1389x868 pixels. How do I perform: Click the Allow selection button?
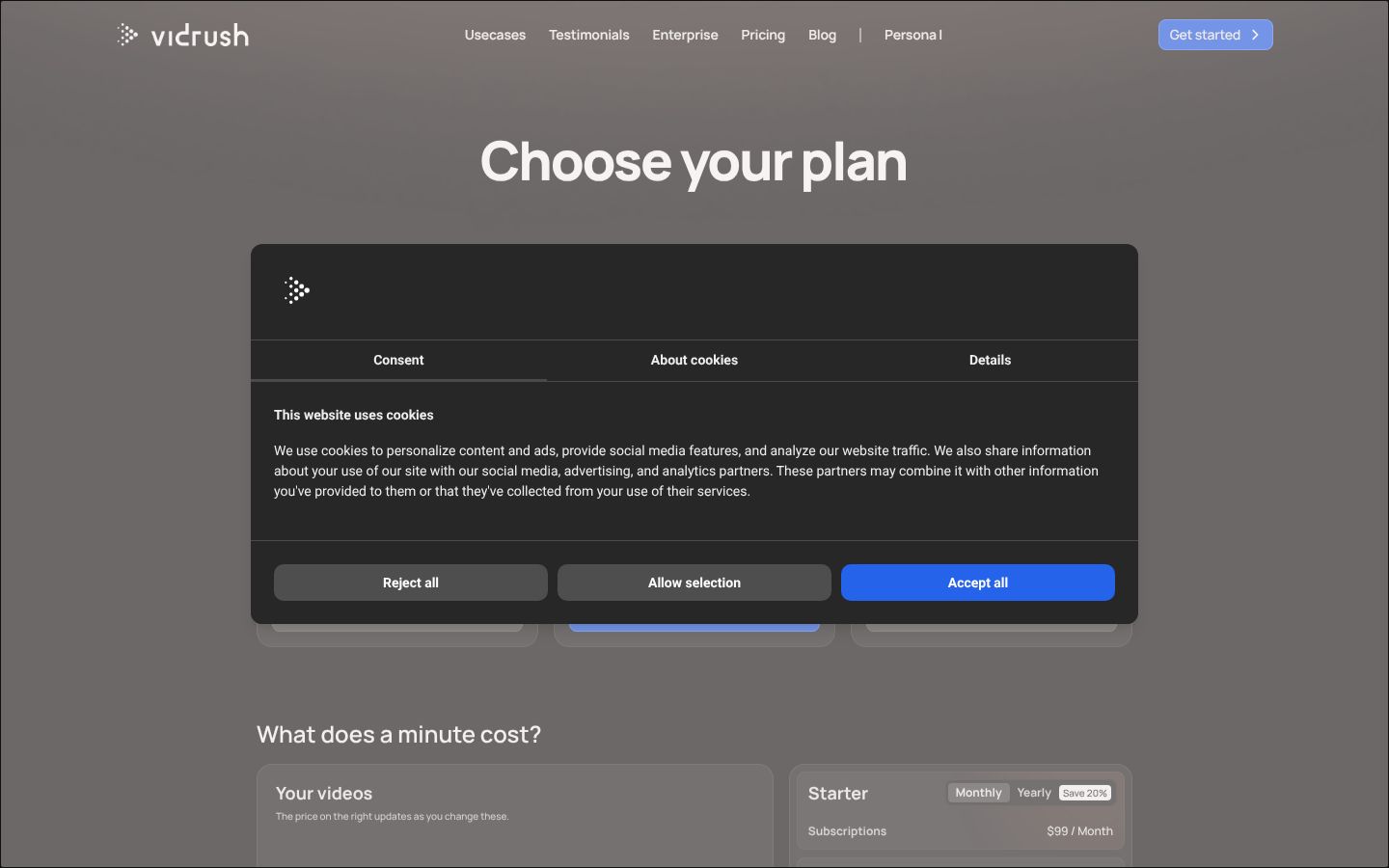point(694,583)
